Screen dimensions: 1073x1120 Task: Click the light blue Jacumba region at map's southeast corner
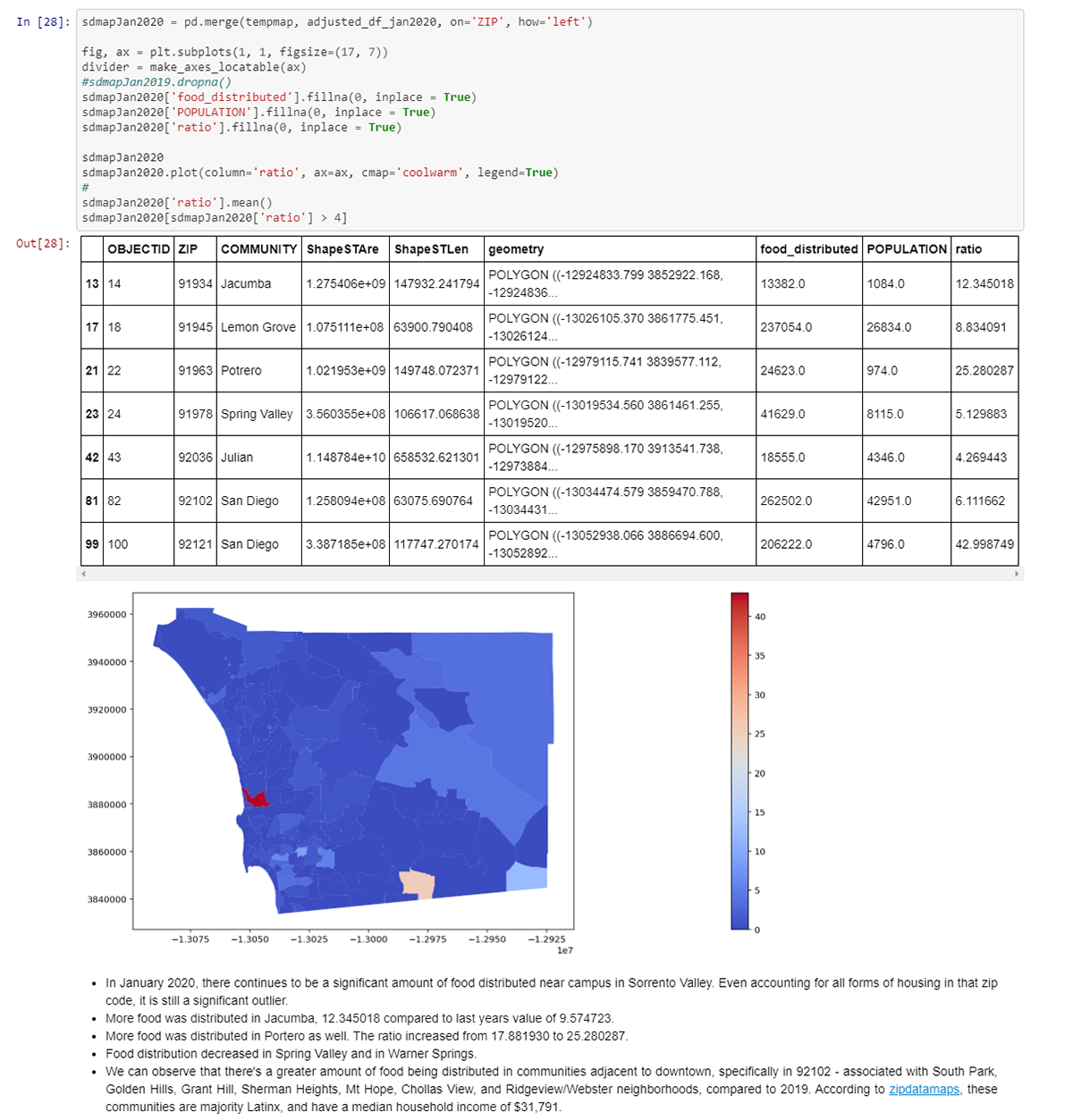pos(527,878)
